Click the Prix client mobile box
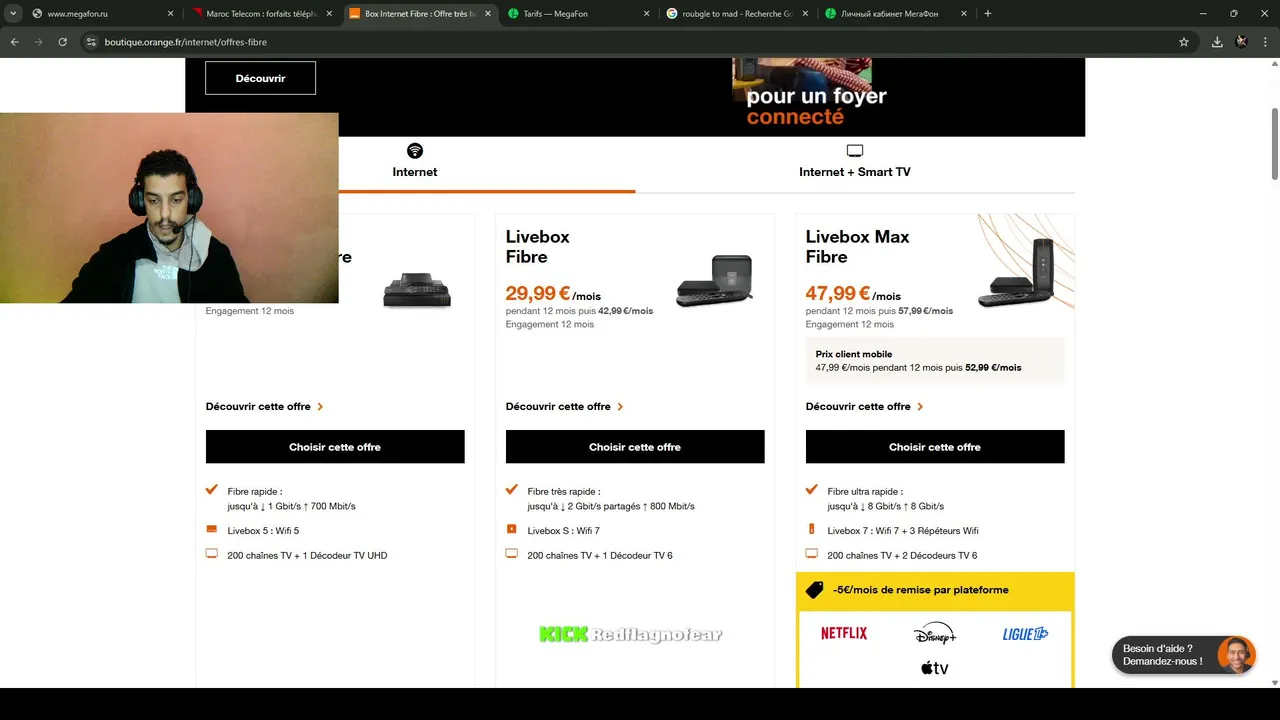Viewport: 1280px width, 720px height. click(935, 361)
